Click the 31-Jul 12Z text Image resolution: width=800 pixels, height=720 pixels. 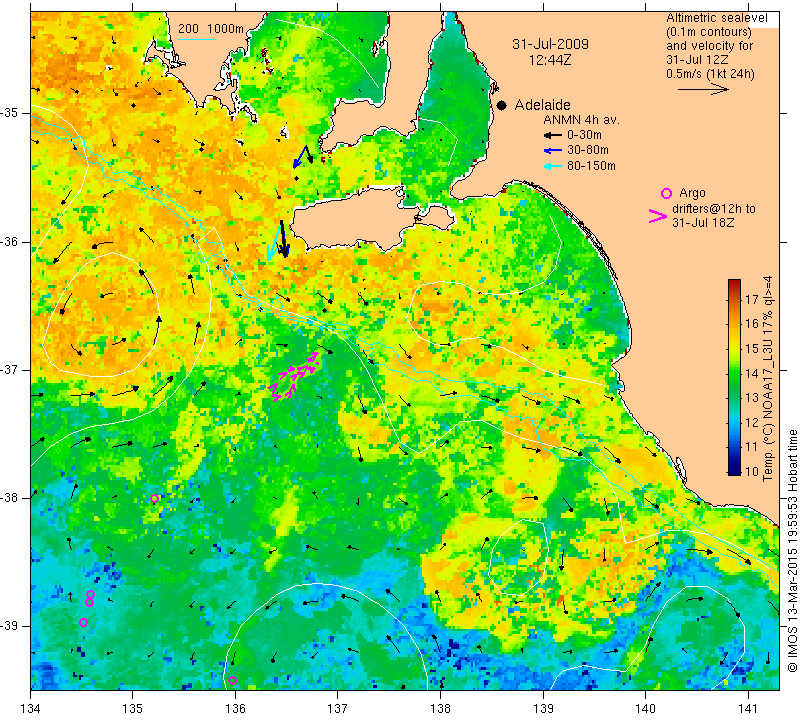(x=697, y=60)
